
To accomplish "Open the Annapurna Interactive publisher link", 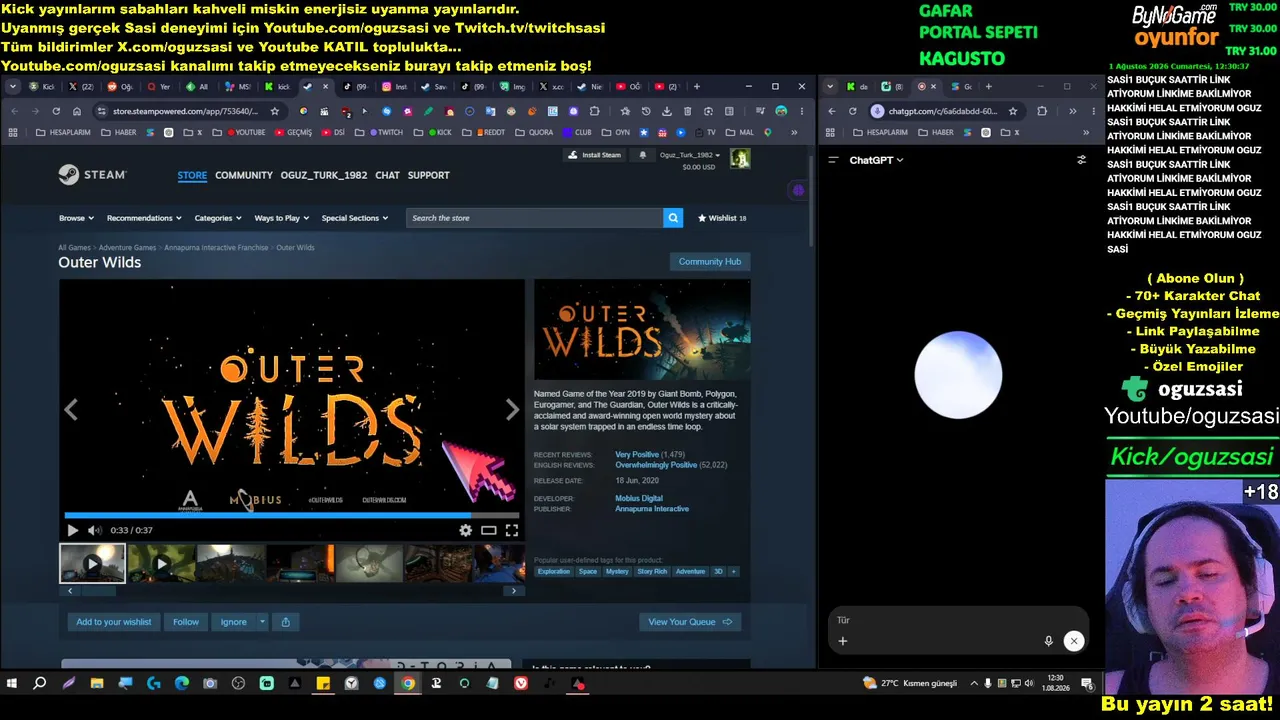I will point(652,509).
